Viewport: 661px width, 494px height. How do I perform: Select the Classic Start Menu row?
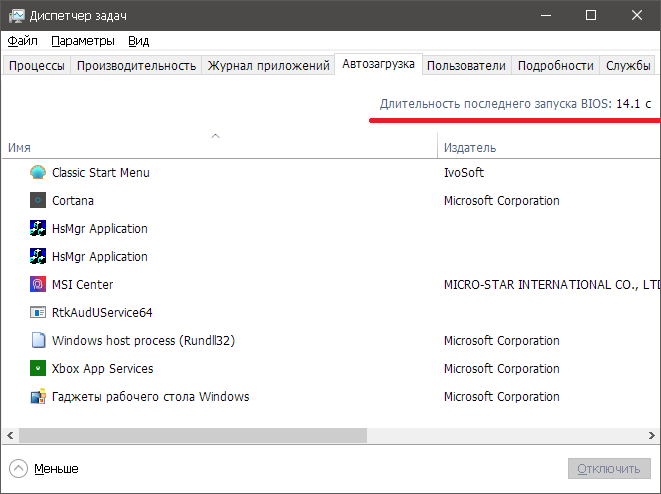[x=331, y=172]
